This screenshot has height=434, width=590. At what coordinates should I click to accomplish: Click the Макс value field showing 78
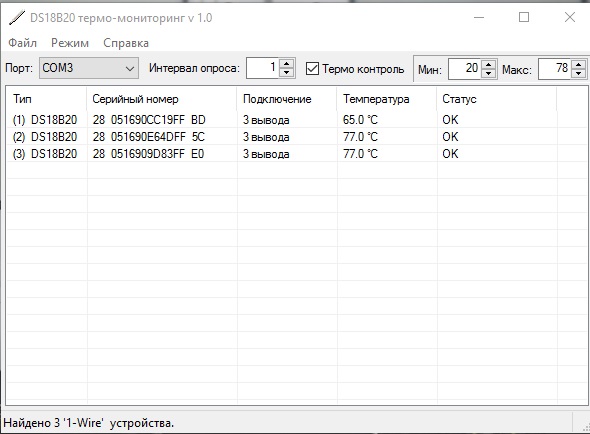pyautogui.click(x=555, y=69)
